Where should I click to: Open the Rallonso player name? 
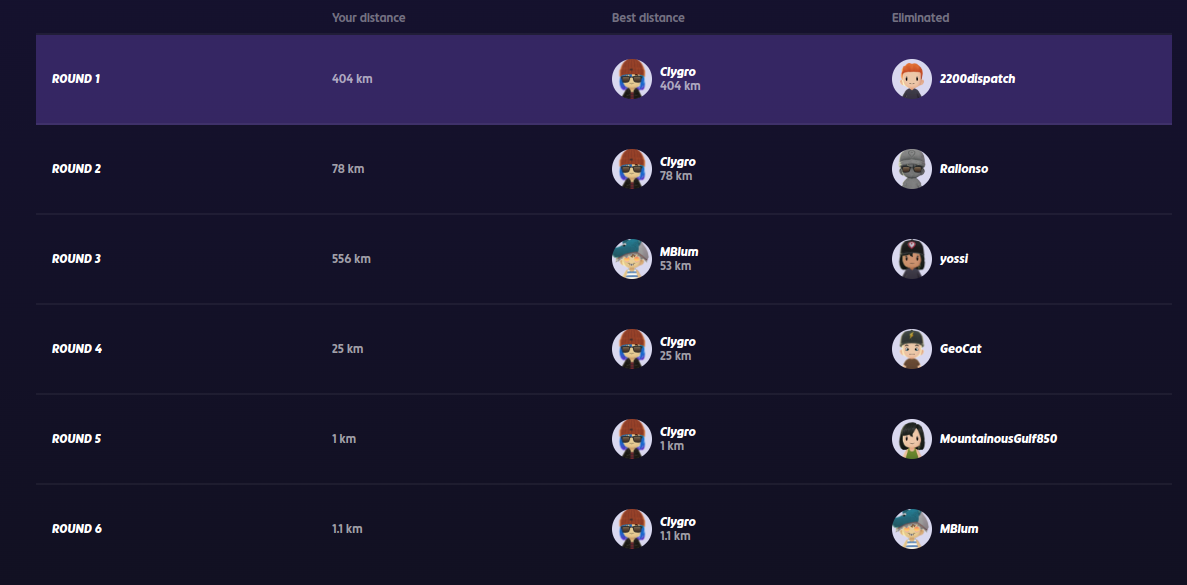pos(964,169)
